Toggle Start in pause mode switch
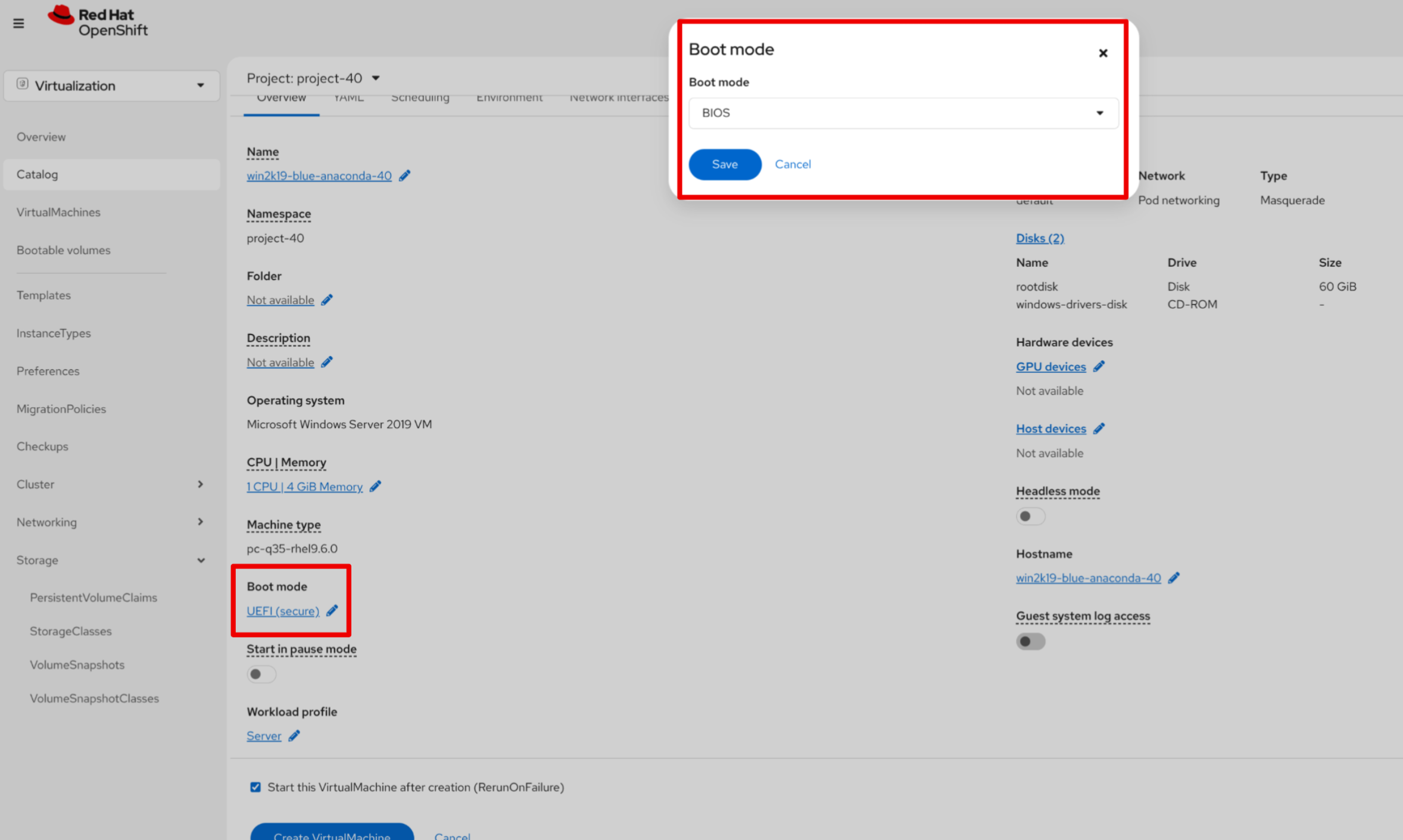Viewport: 1403px width, 840px height. tap(261, 674)
